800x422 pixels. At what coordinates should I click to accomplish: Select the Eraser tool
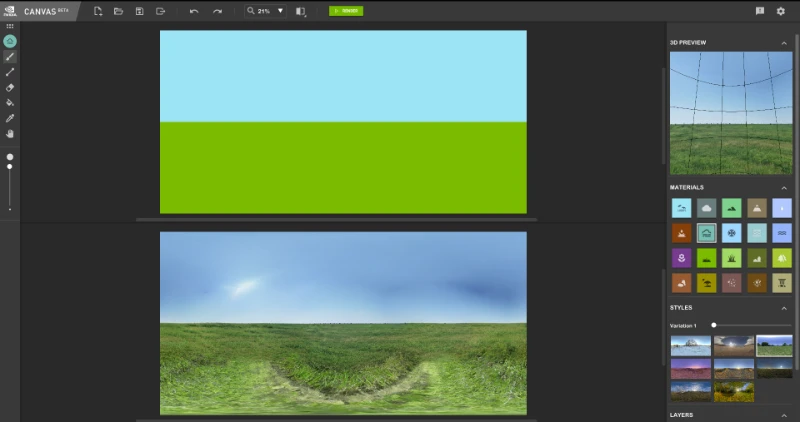(10, 87)
